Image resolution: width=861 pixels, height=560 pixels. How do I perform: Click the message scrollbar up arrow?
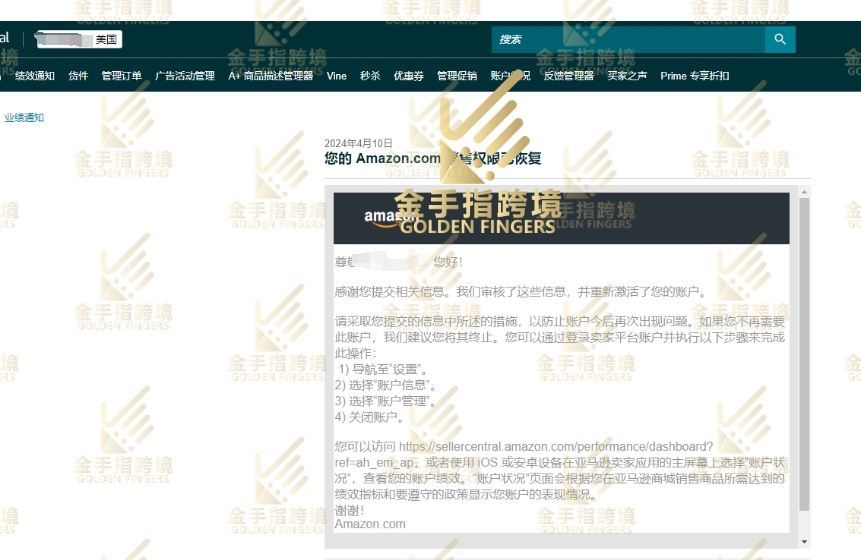point(804,192)
